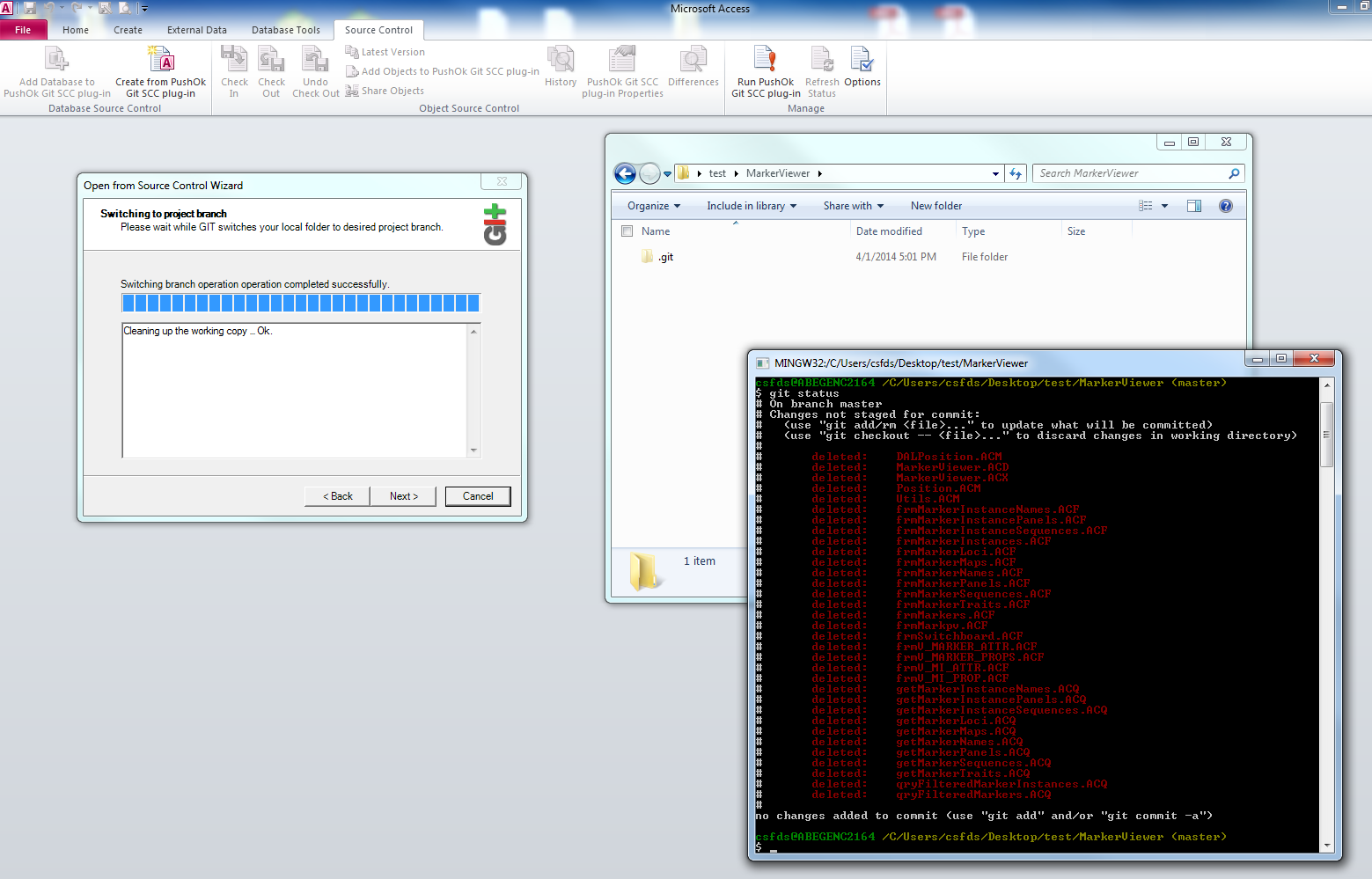Viewport: 1372px width, 879px height.
Task: Open the Include in library dropdown
Action: coord(751,206)
